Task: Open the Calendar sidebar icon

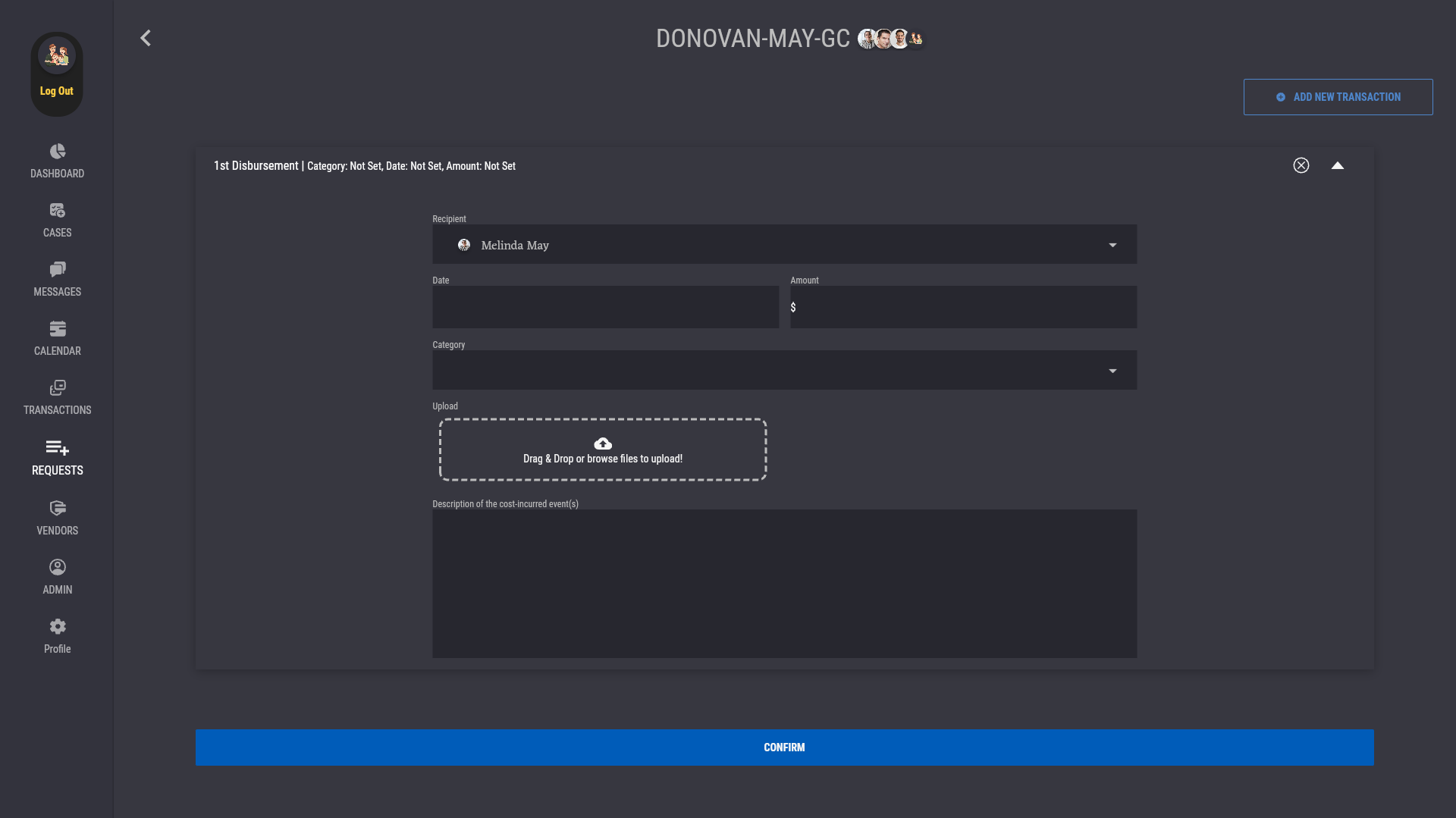Action: [58, 329]
